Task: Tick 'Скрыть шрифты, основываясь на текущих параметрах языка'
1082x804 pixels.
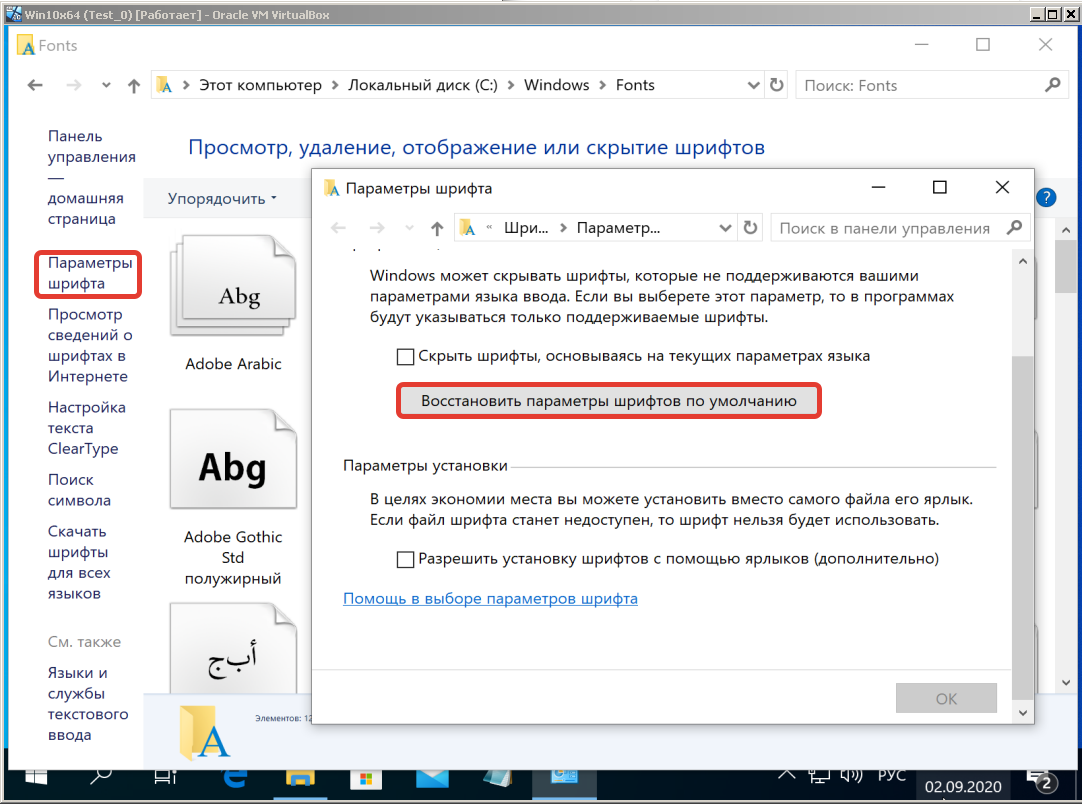Action: [405, 357]
